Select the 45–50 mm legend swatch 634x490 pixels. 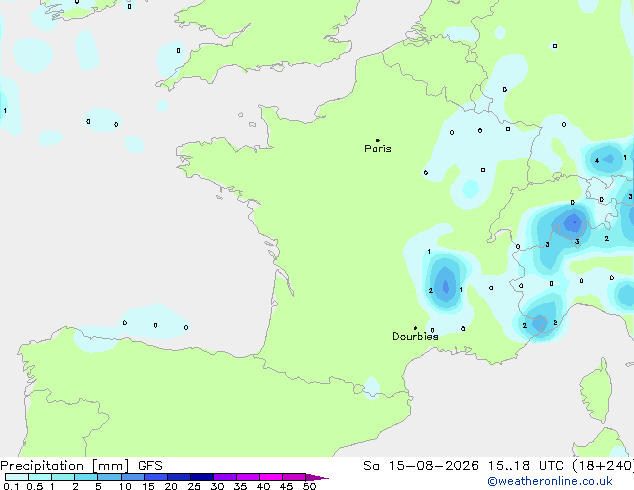click(x=294, y=477)
